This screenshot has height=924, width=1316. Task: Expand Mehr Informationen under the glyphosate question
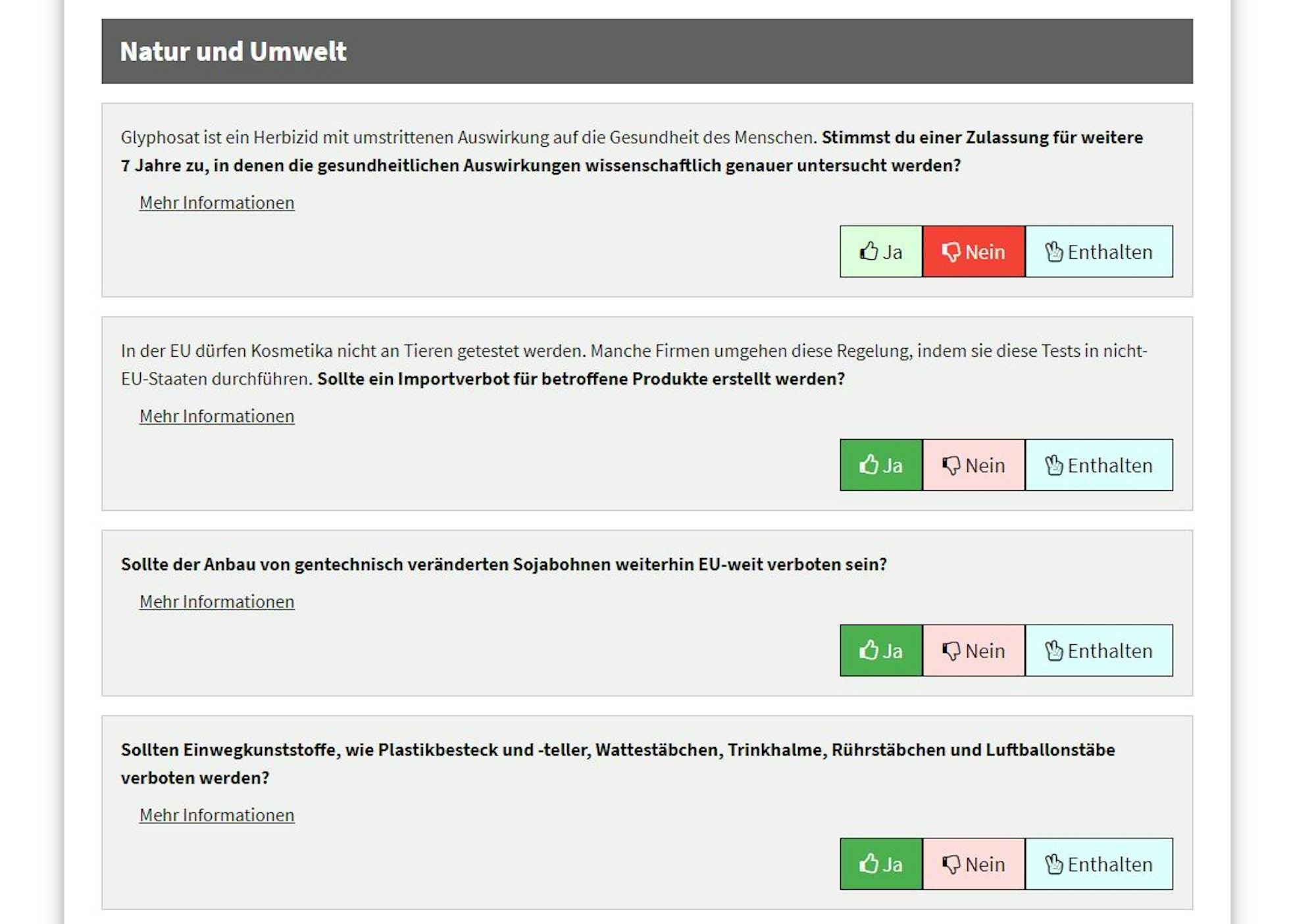pyautogui.click(x=216, y=203)
